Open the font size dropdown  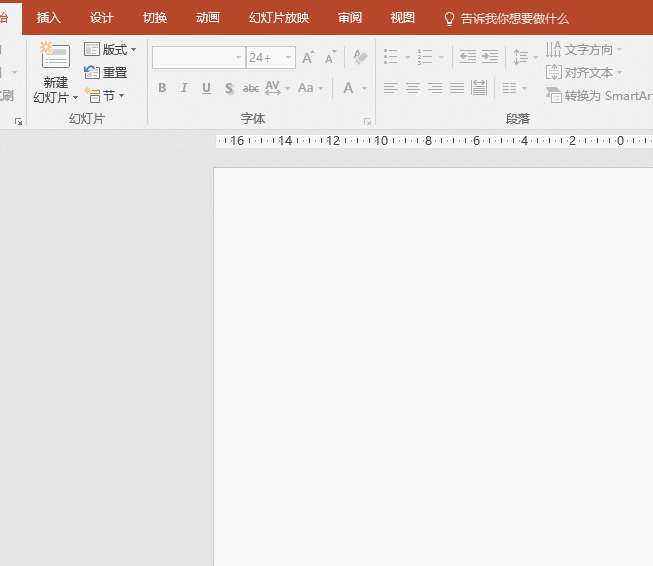(289, 58)
